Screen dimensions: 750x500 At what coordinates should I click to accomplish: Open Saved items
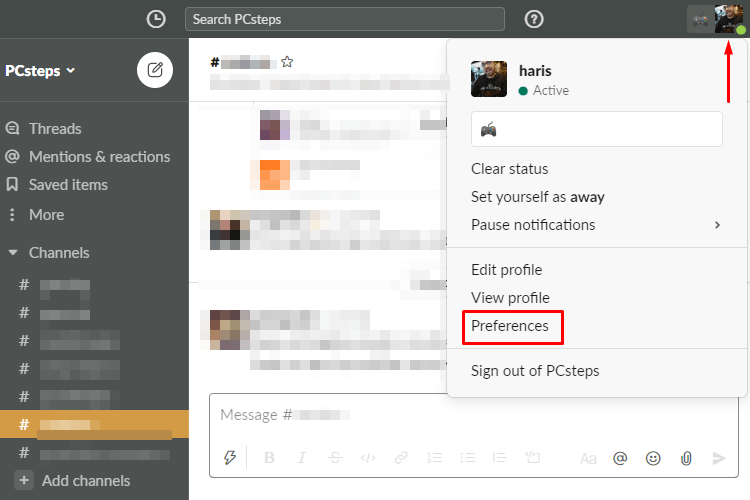coord(68,185)
